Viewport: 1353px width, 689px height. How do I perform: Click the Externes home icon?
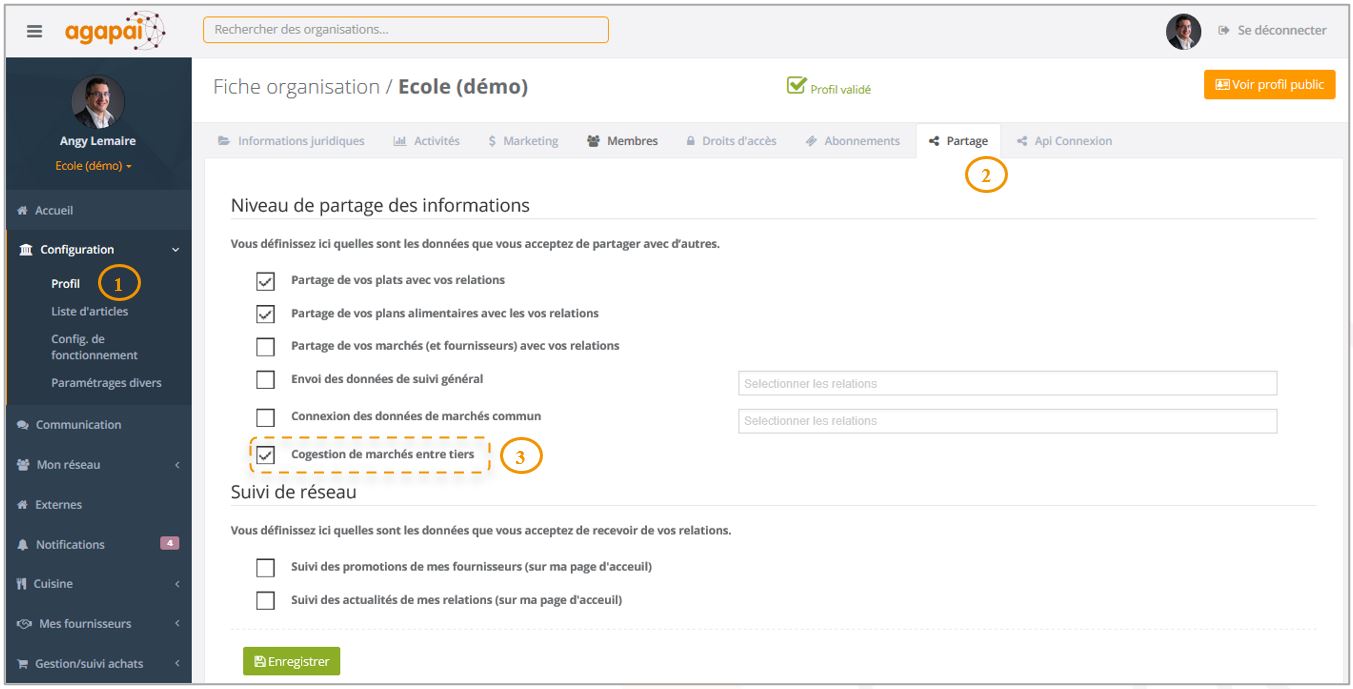pyautogui.click(x=23, y=505)
